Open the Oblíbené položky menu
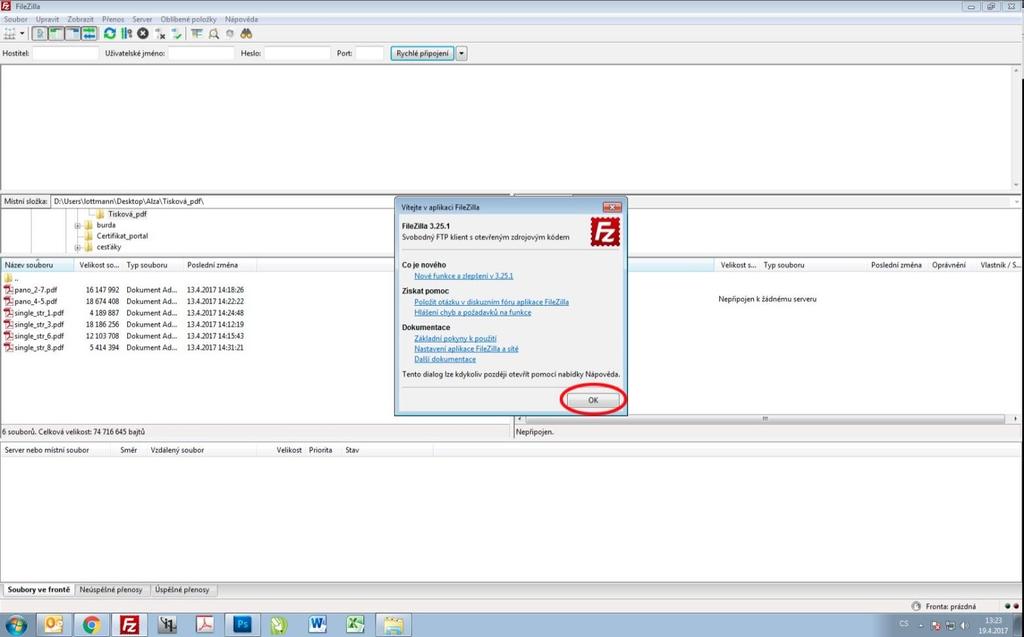 189,19
